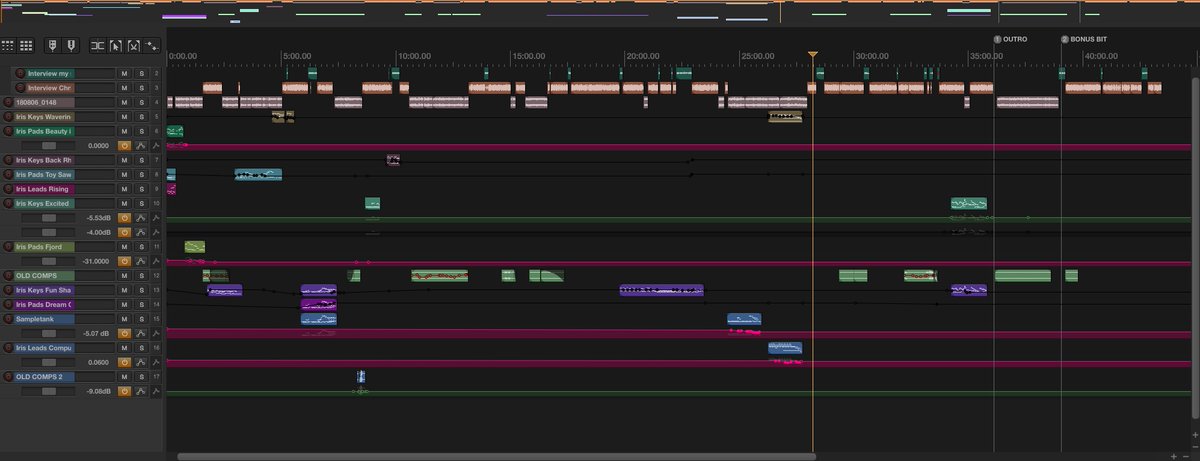The width and height of the screenshot is (1200, 461).
Task: Adjust the slider on the 0.0600 lane
Action: pos(49,362)
